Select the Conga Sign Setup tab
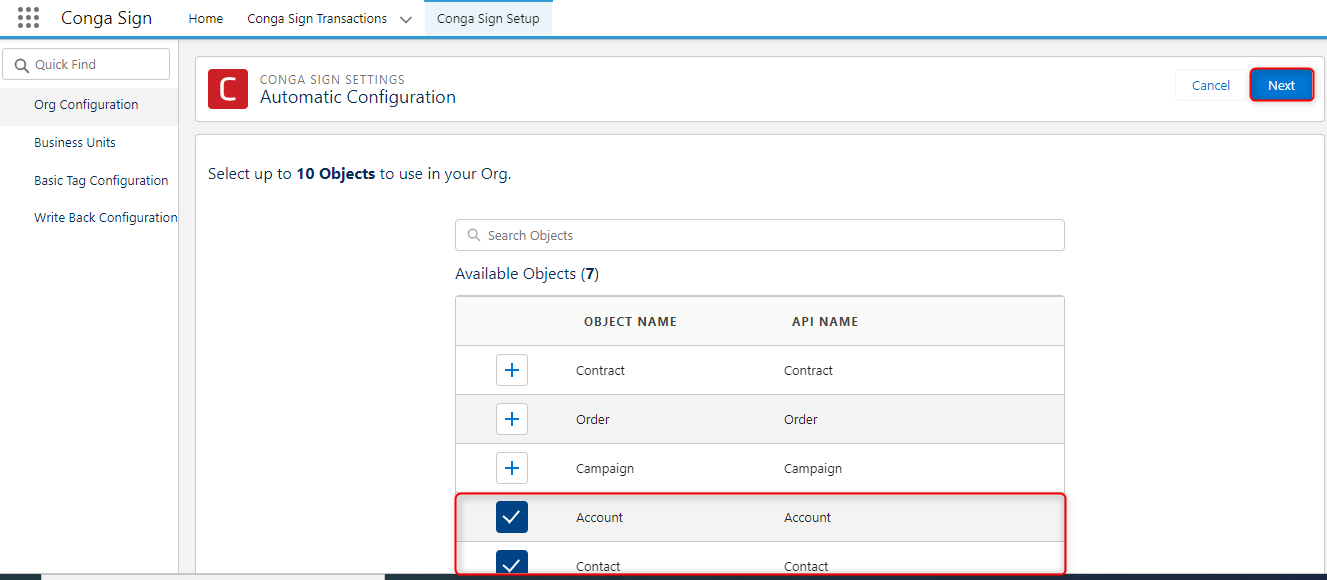The image size is (1327, 580). (x=488, y=18)
